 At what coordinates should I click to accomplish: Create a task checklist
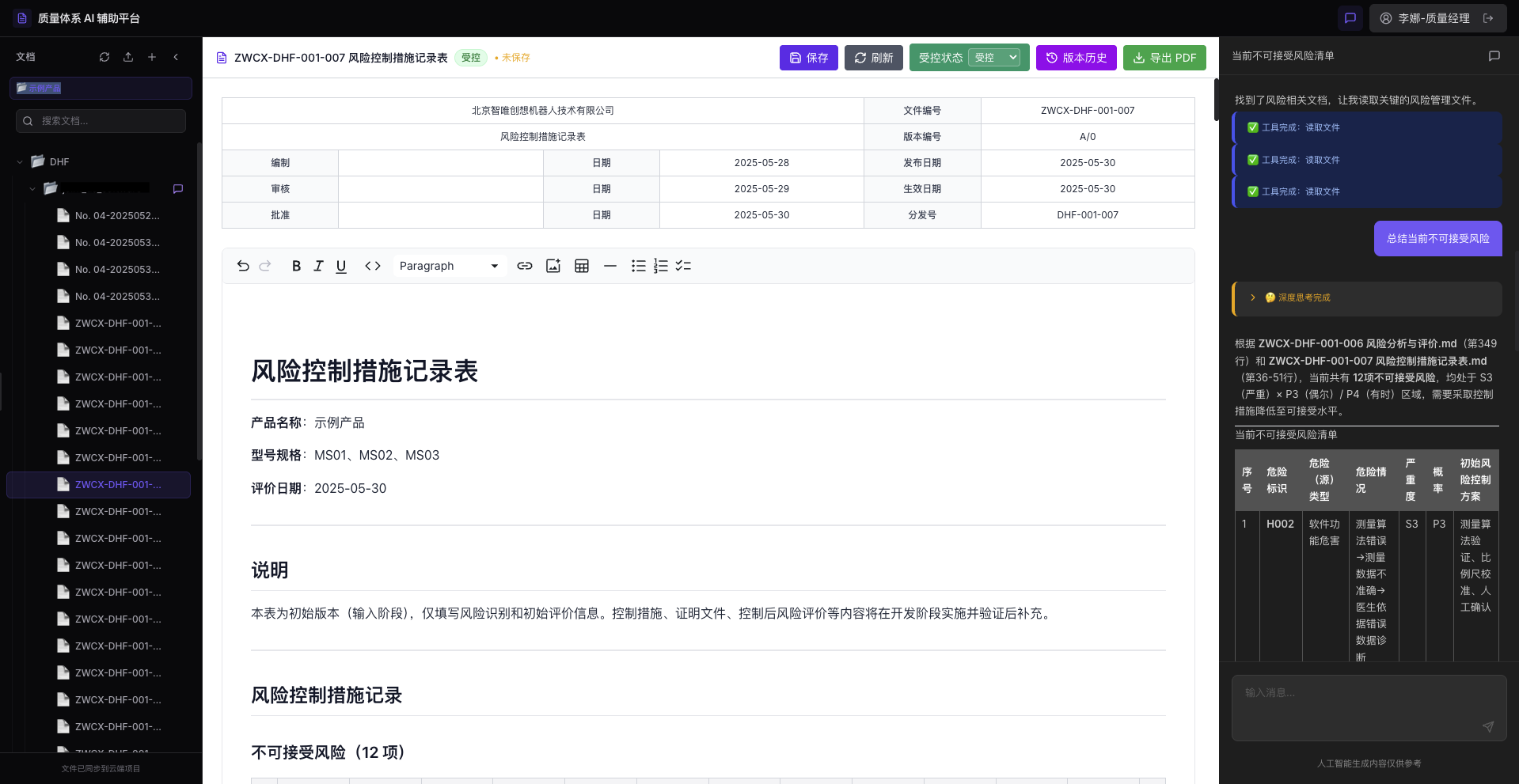(x=683, y=266)
